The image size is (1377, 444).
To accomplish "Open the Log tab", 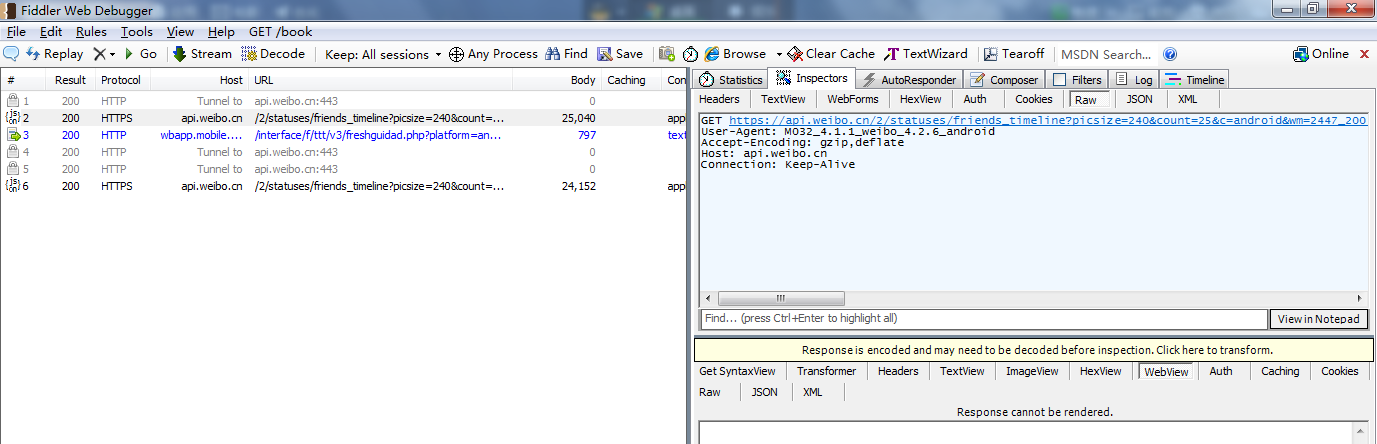I will point(1134,79).
